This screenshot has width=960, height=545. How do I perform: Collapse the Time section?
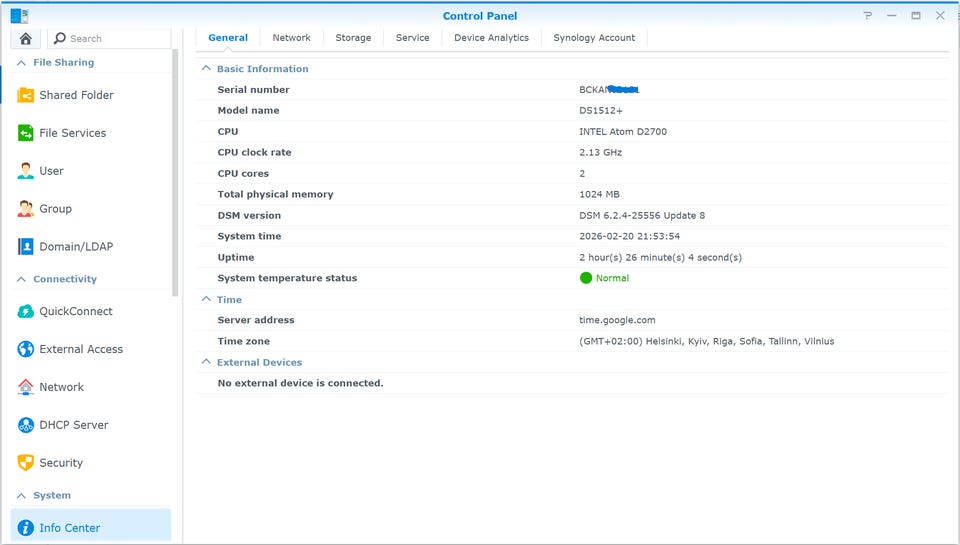[206, 299]
